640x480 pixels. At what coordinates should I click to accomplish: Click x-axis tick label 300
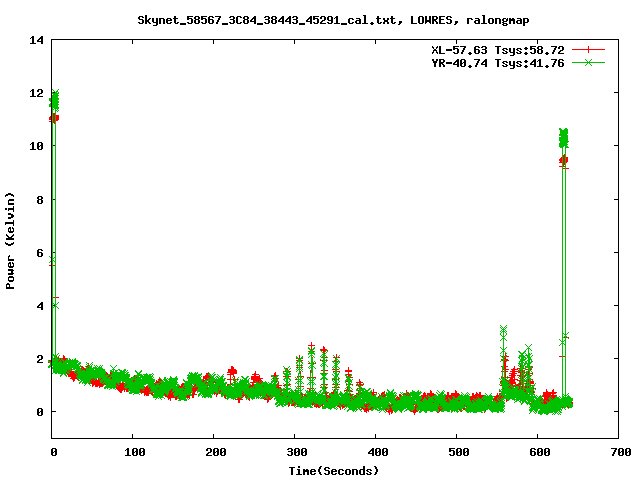(297, 452)
